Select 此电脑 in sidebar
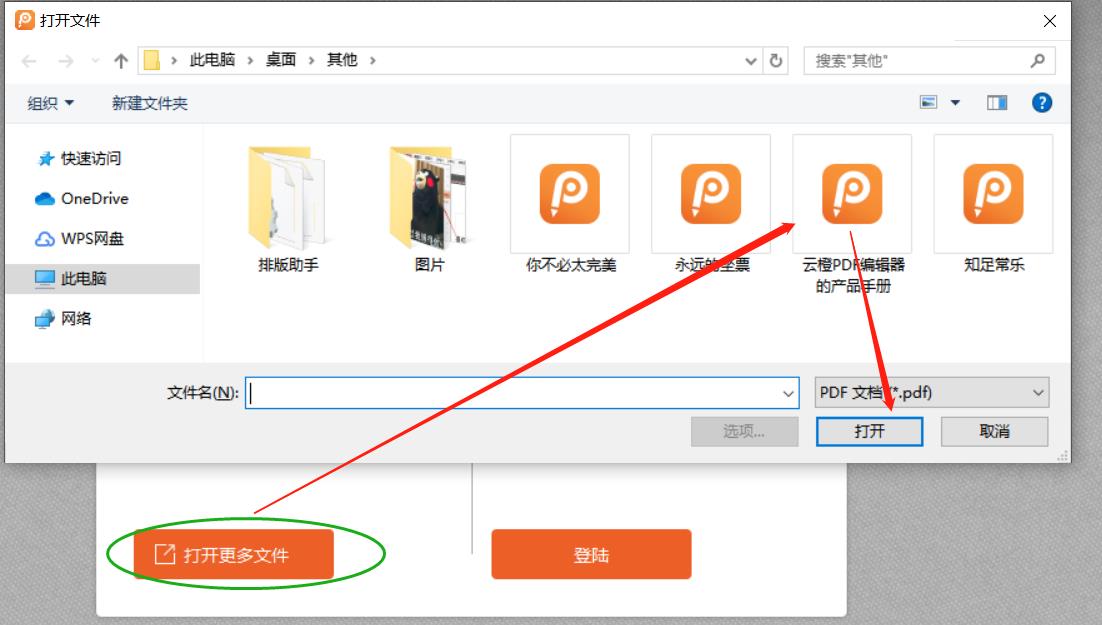 point(103,278)
